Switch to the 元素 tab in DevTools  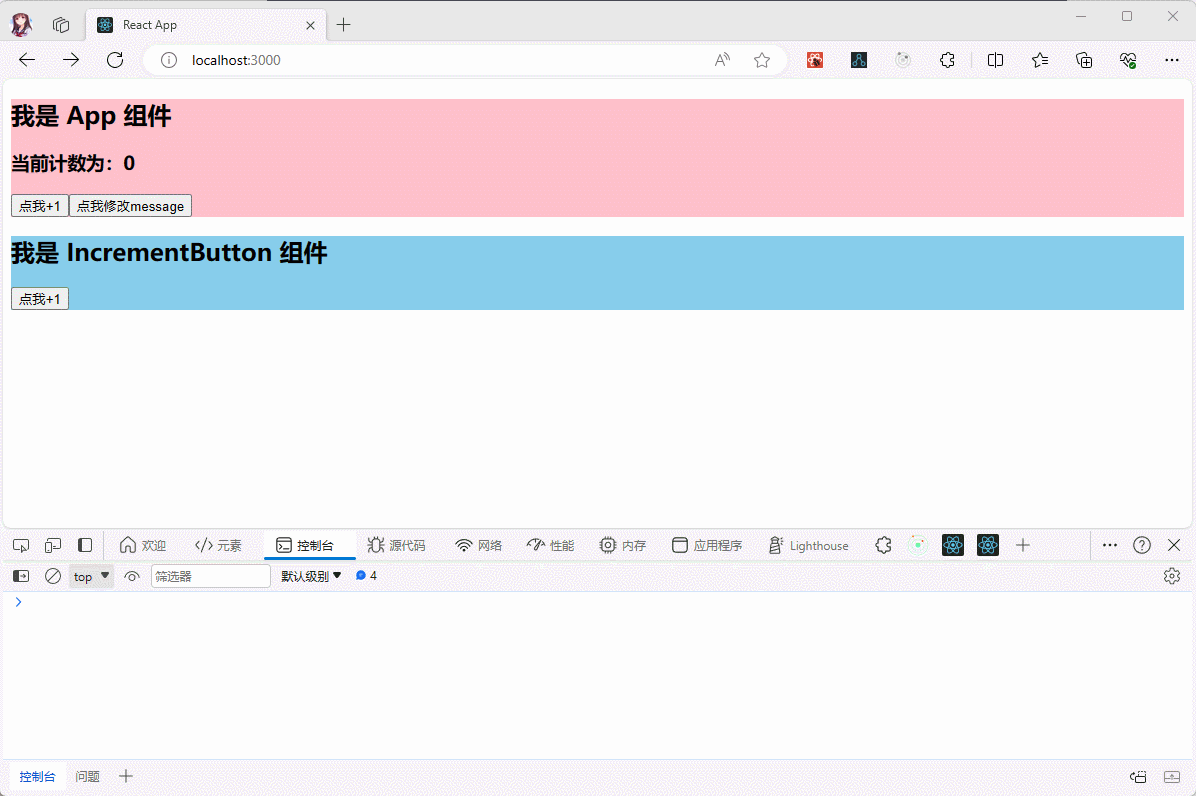pos(218,545)
